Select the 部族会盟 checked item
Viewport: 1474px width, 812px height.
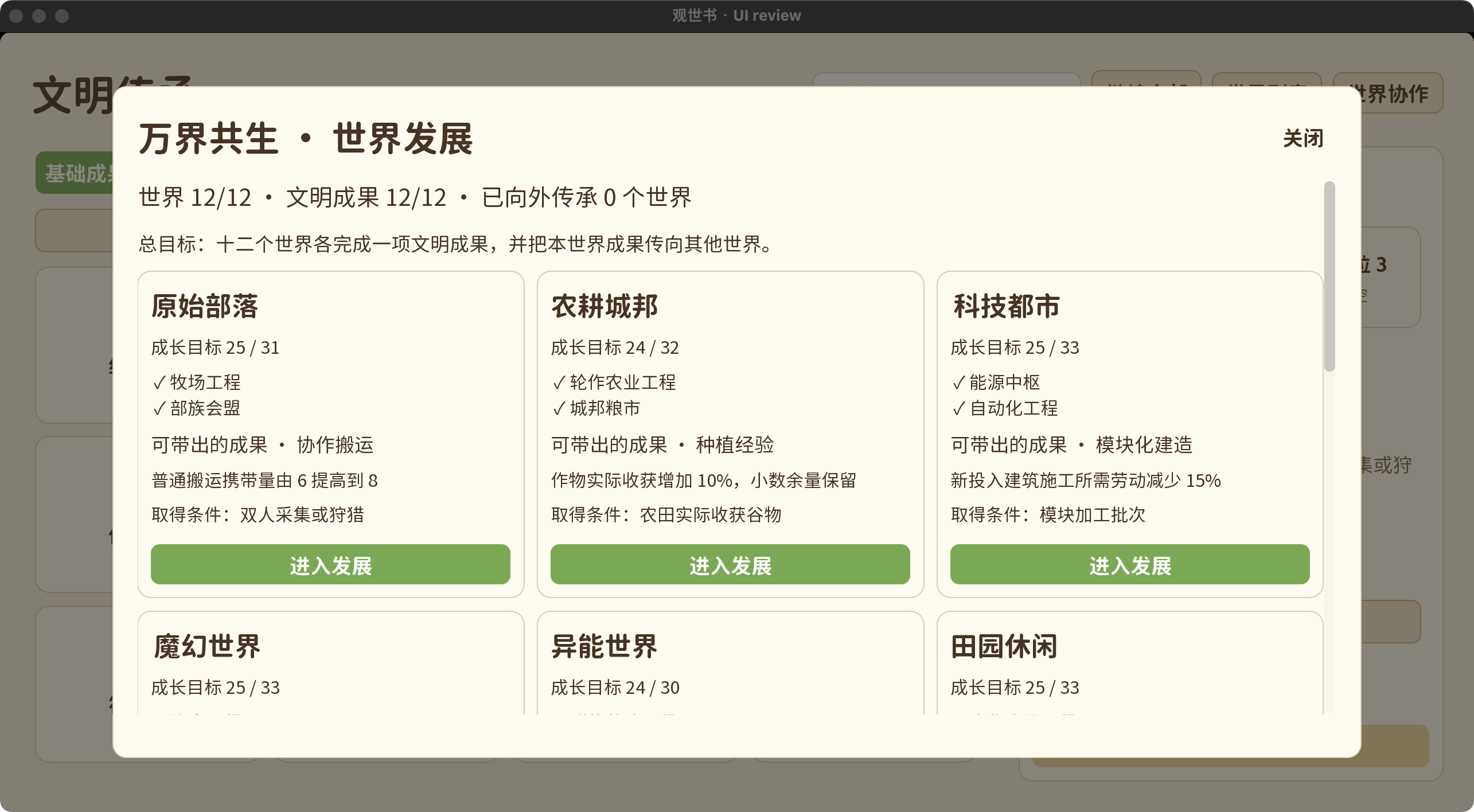[197, 408]
